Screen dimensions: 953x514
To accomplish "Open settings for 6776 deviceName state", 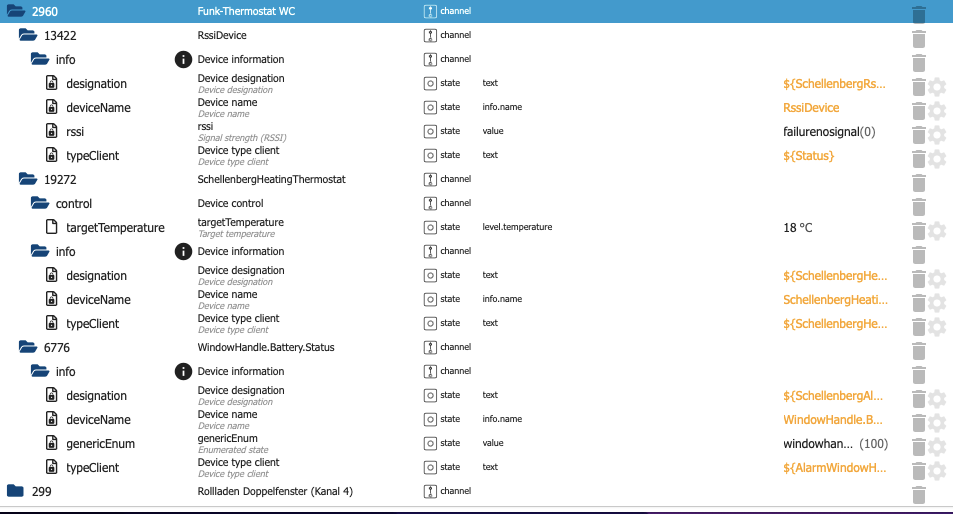I will tap(936, 423).
